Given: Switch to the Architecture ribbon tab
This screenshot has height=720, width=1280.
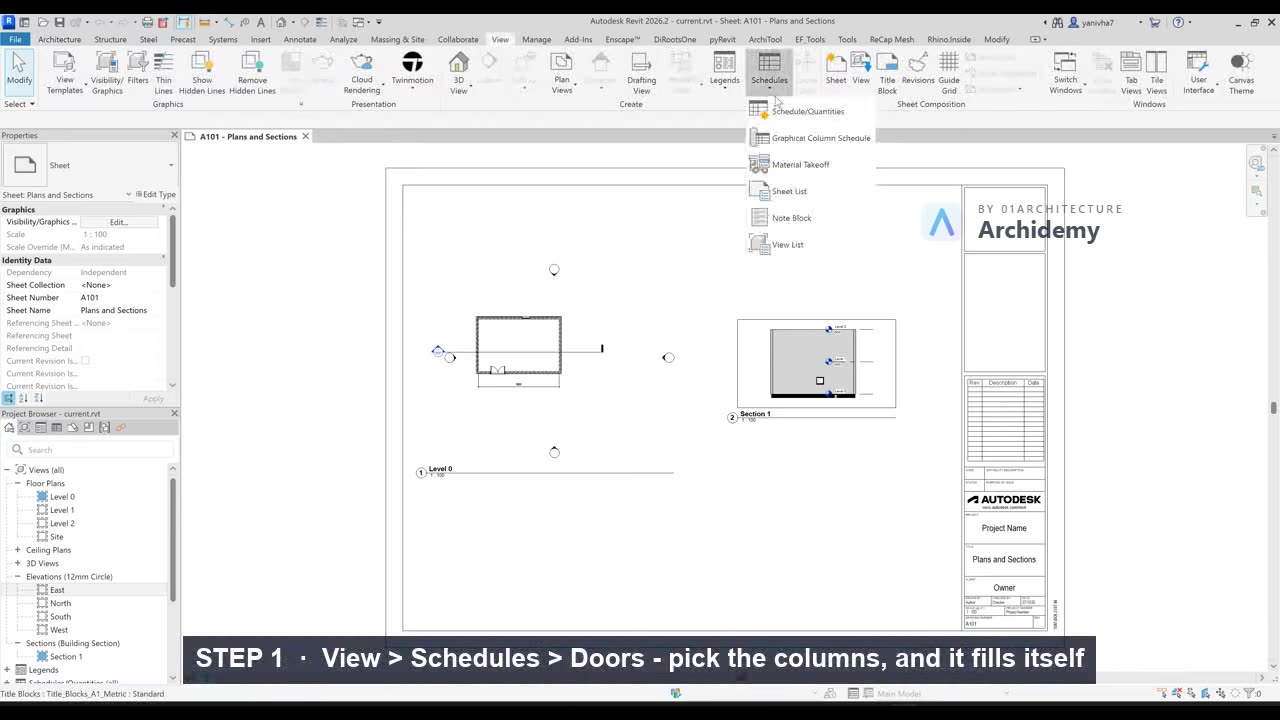Looking at the screenshot, I should pyautogui.click(x=59, y=39).
